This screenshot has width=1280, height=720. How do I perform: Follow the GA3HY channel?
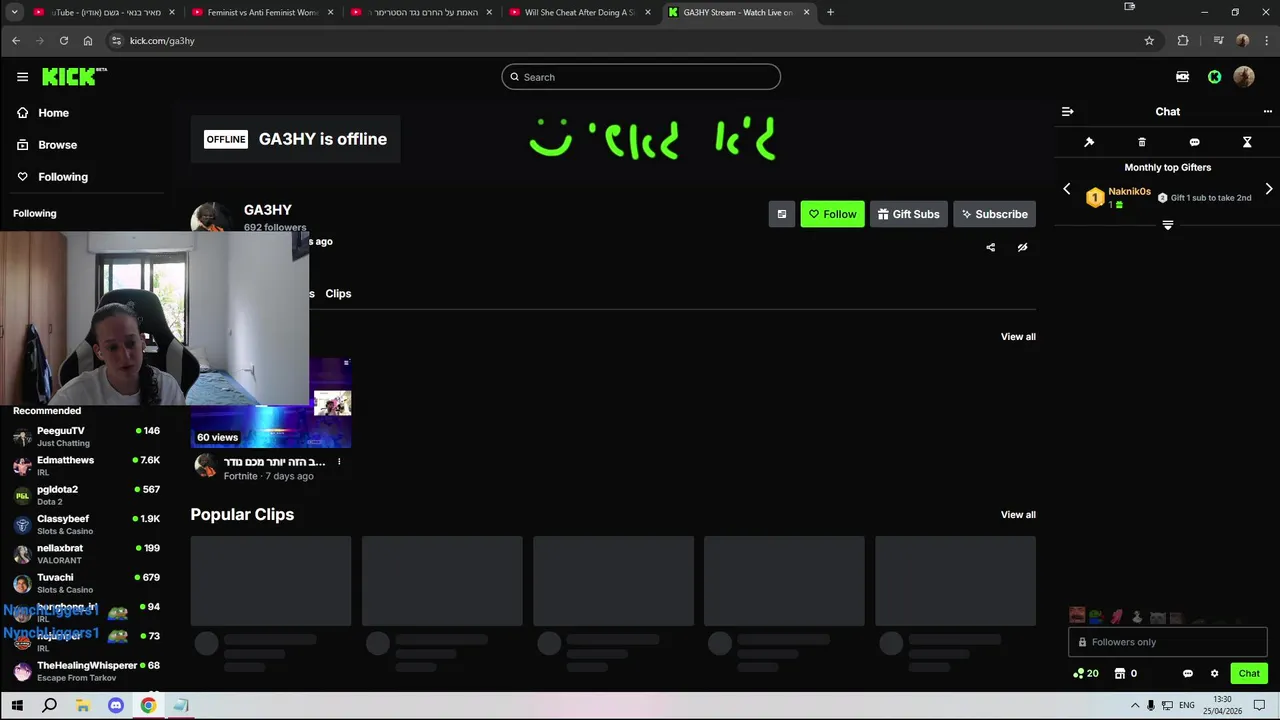pyautogui.click(x=832, y=214)
